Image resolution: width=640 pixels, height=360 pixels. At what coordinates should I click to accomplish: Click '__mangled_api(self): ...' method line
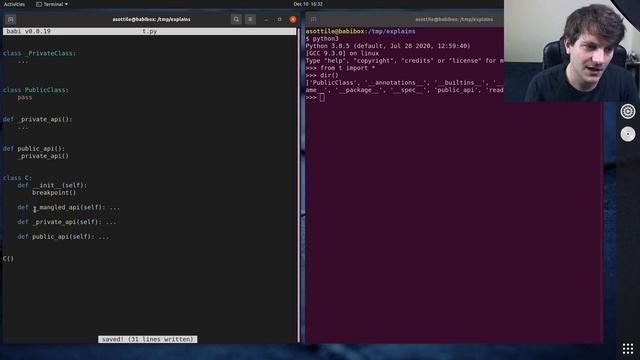coord(69,207)
